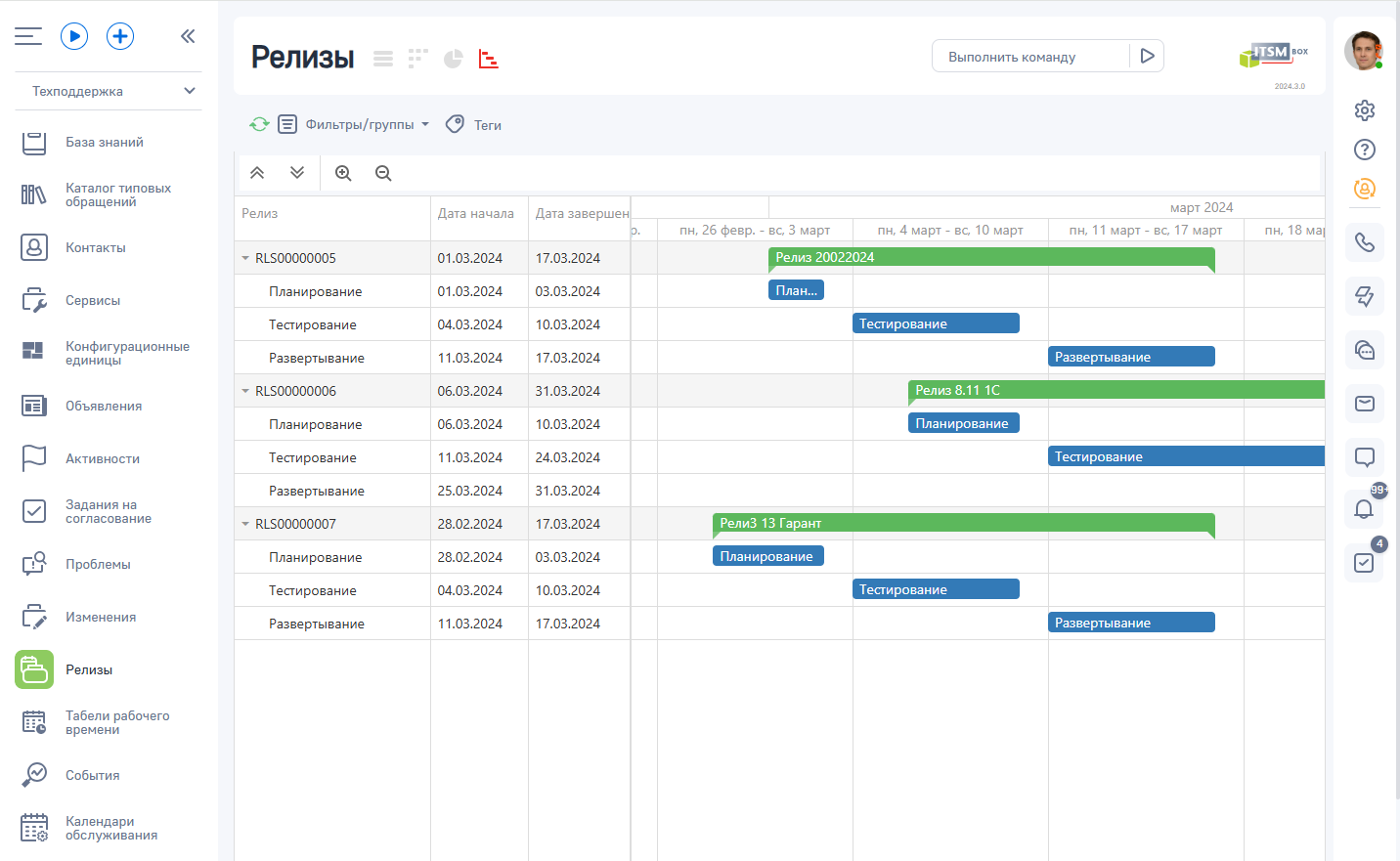This screenshot has height=861, width=1400.
Task: Zoom in the Gantt timeline
Action: click(343, 173)
